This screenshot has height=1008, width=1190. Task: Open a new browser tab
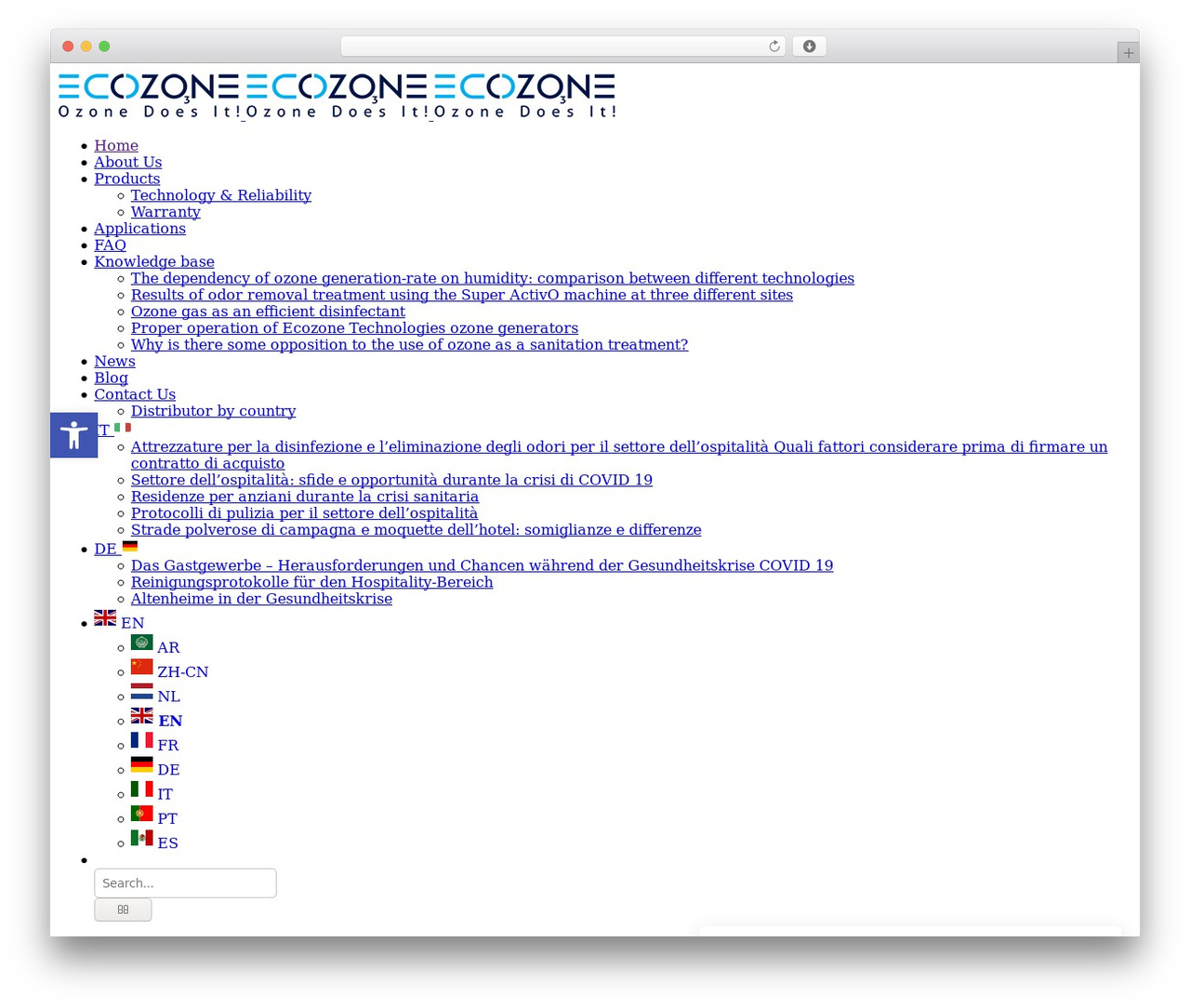(1128, 53)
